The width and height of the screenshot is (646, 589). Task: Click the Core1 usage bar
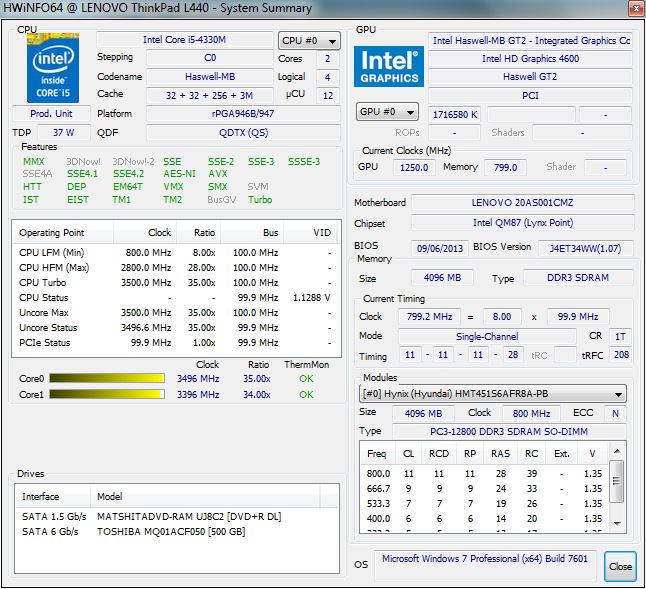[x=107, y=394]
